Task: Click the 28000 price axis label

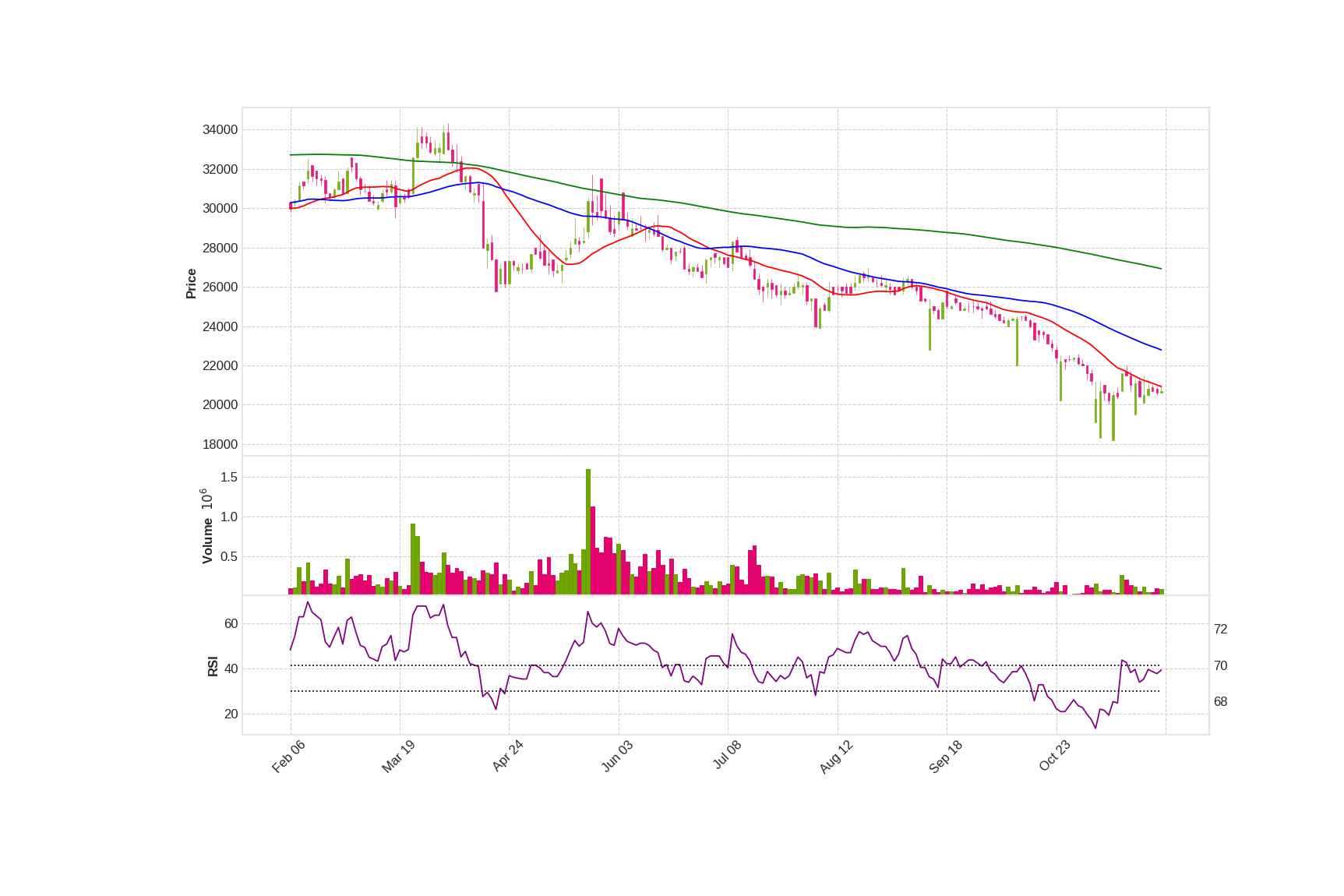Action: pos(220,248)
